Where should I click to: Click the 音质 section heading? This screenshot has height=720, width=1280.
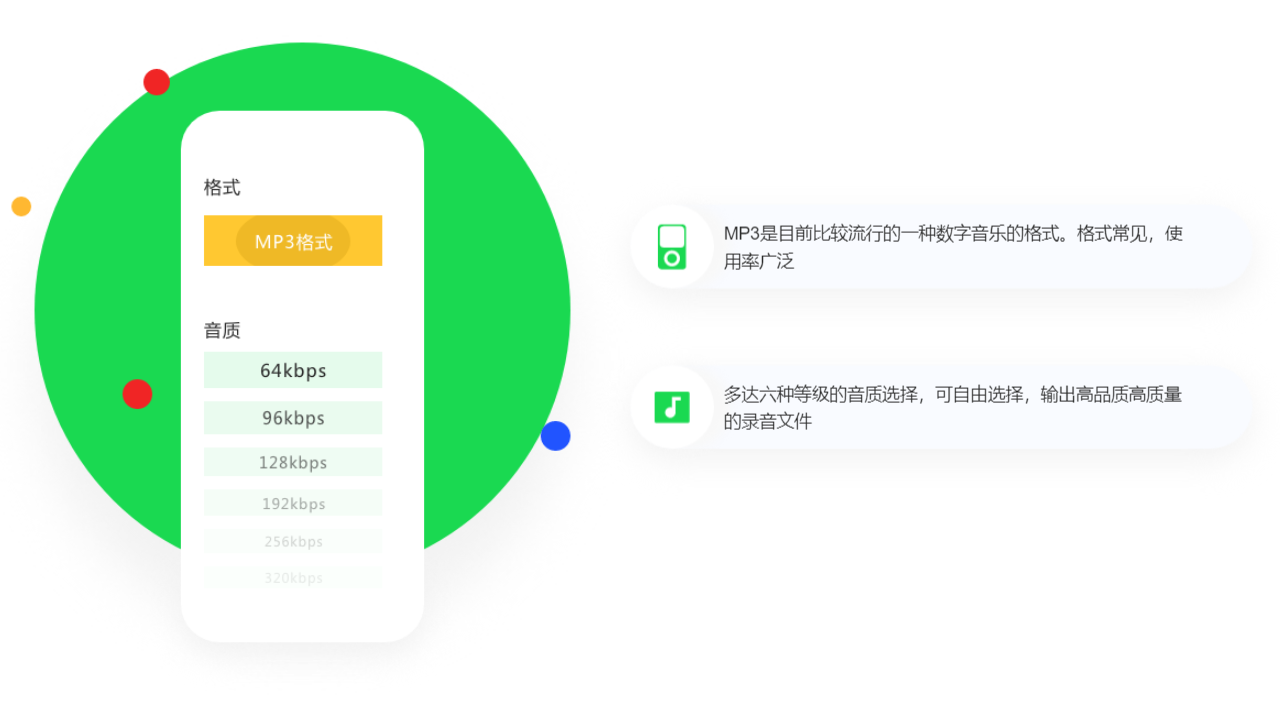coord(221,330)
